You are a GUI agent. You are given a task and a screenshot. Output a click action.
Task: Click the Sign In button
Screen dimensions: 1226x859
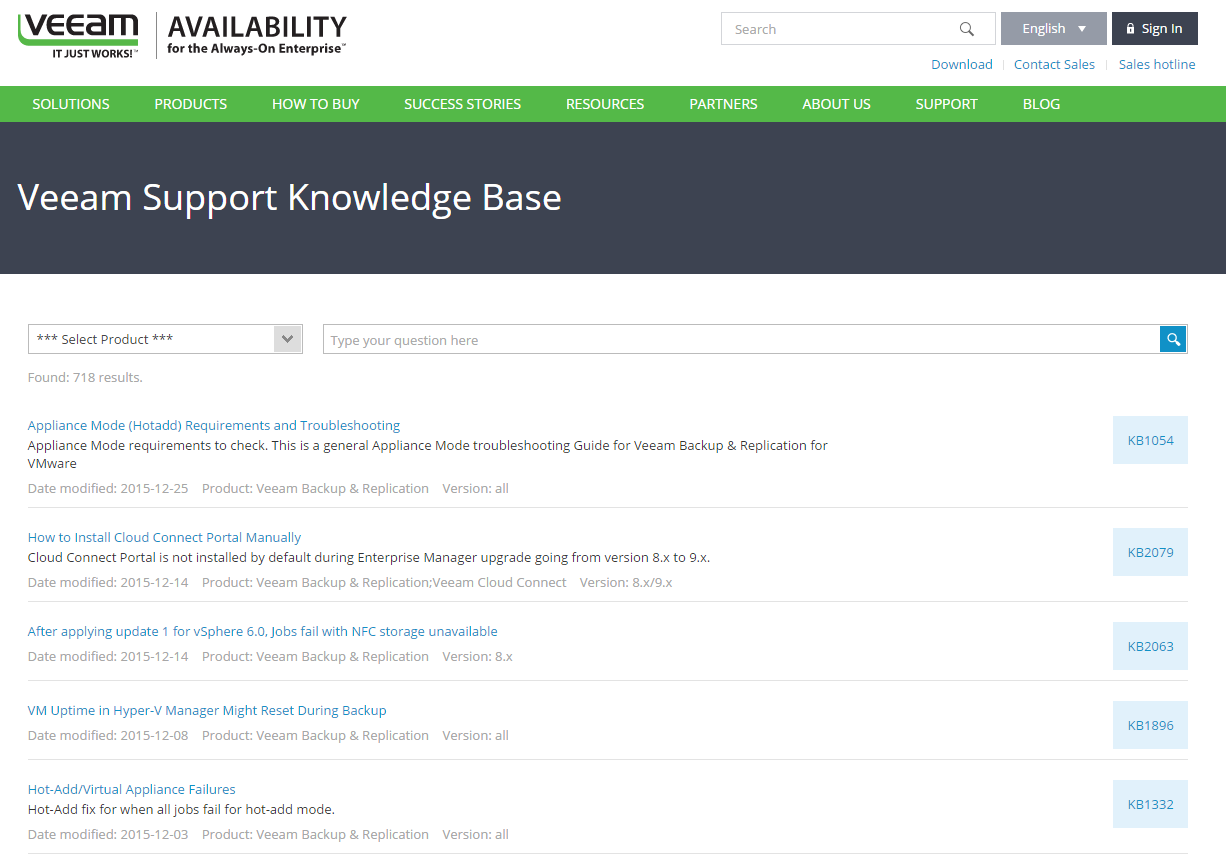pyautogui.click(x=1154, y=29)
